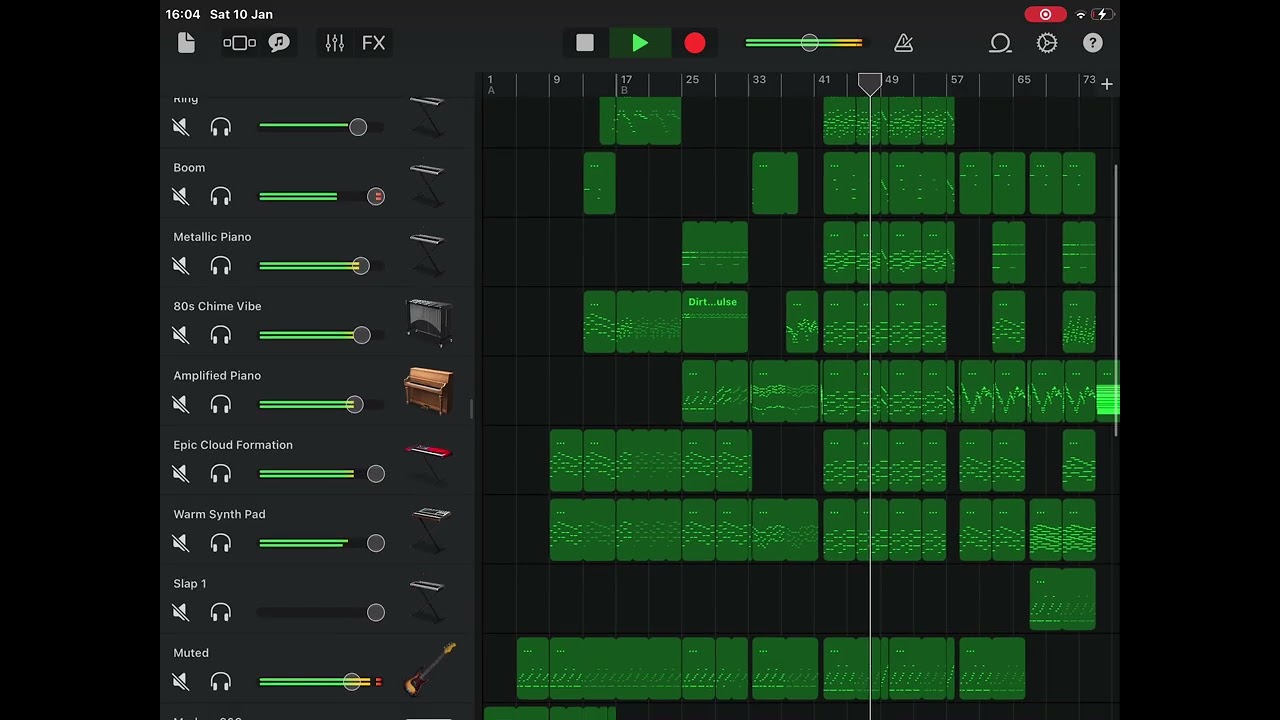Image resolution: width=1280 pixels, height=720 pixels.
Task: Check battery indicator in status bar
Action: click(x=1102, y=14)
